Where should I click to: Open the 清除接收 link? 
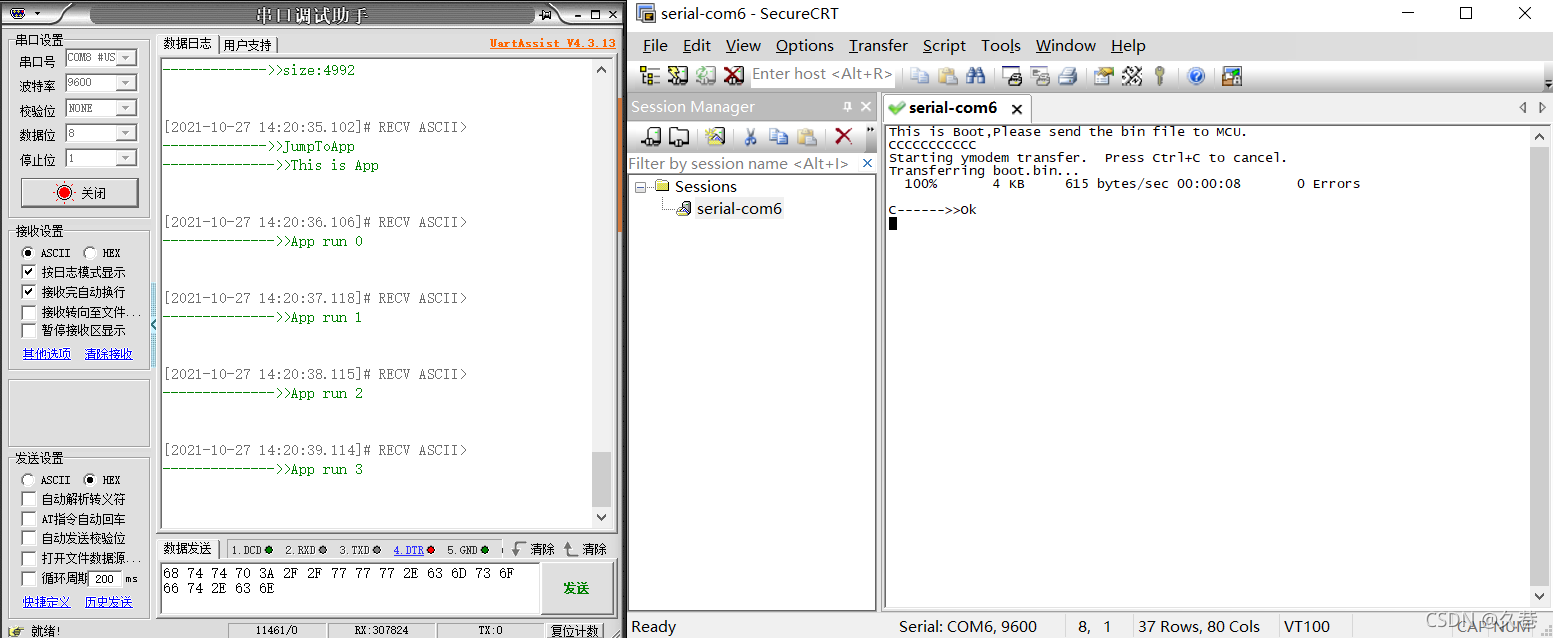point(109,354)
